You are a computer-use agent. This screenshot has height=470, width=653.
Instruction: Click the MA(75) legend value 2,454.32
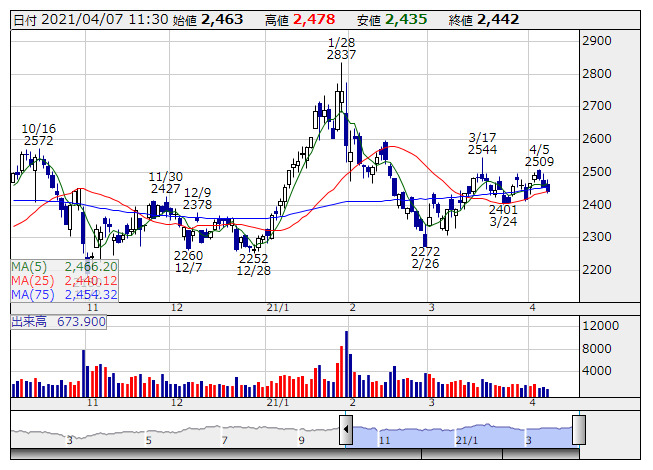click(91, 294)
